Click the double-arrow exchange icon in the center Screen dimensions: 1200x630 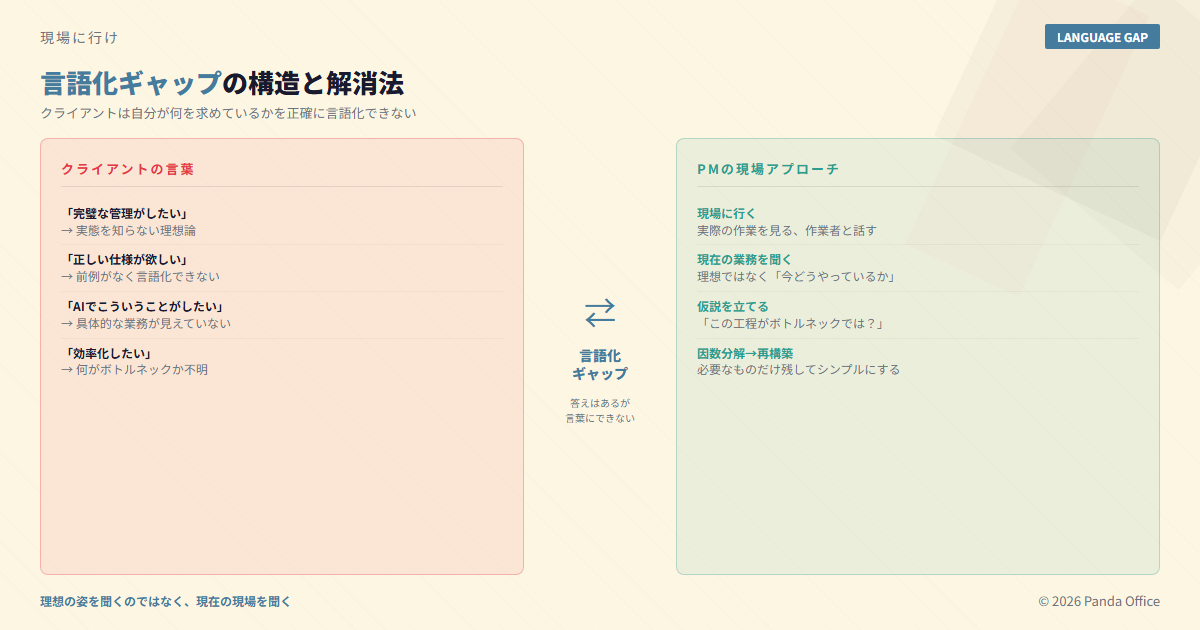(x=600, y=313)
